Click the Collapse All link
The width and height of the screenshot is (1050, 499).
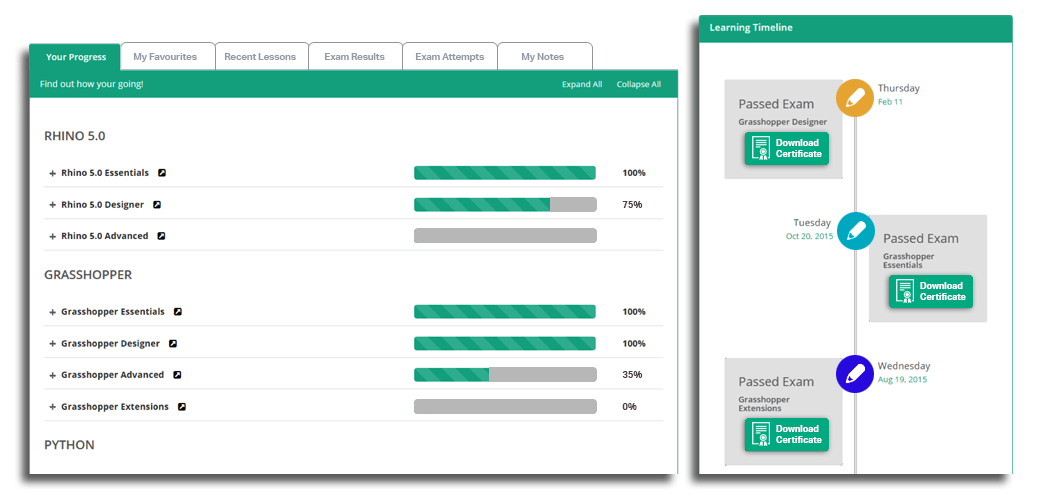coord(639,84)
